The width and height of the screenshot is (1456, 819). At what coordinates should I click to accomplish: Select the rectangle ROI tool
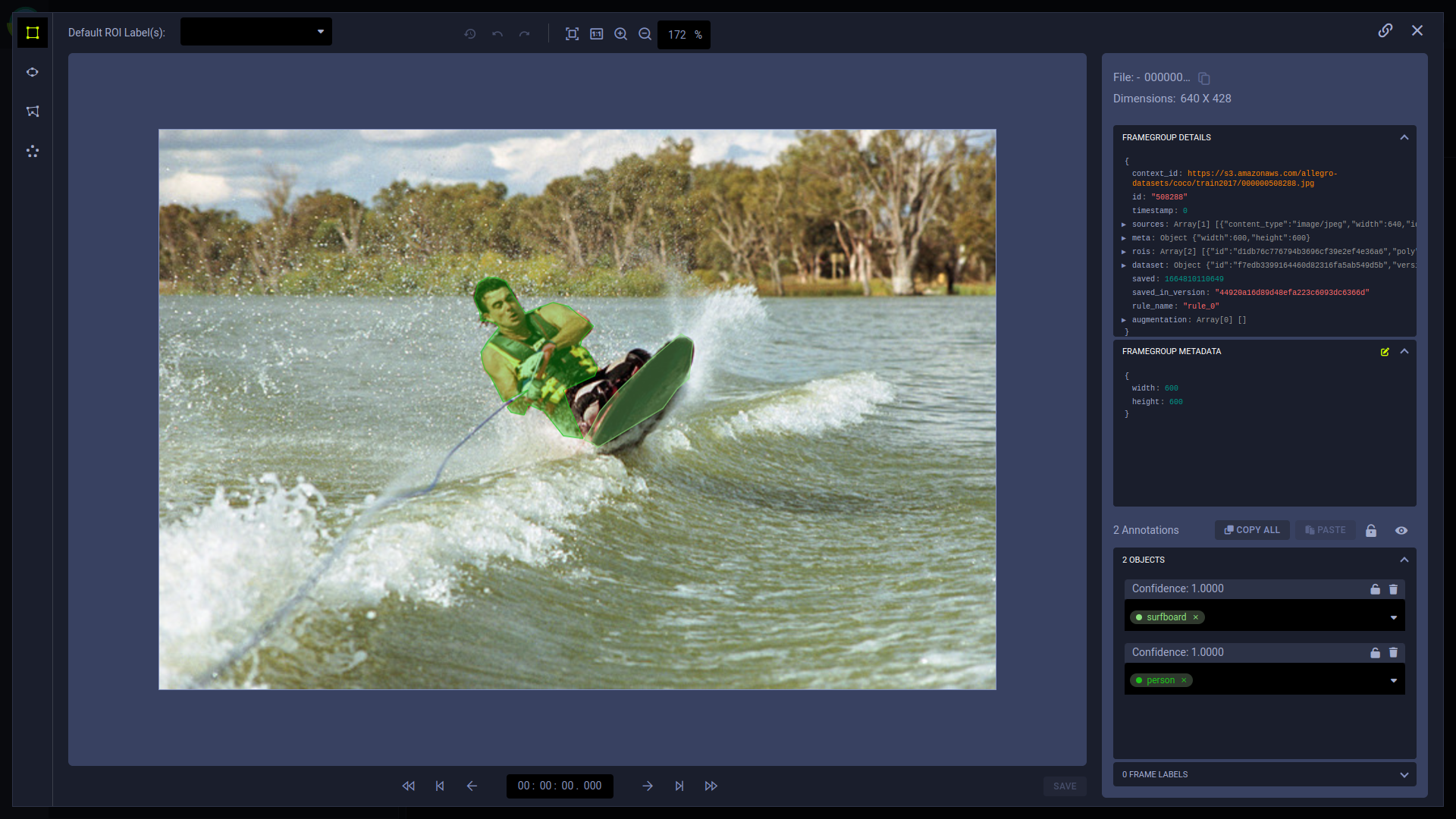[x=33, y=33]
